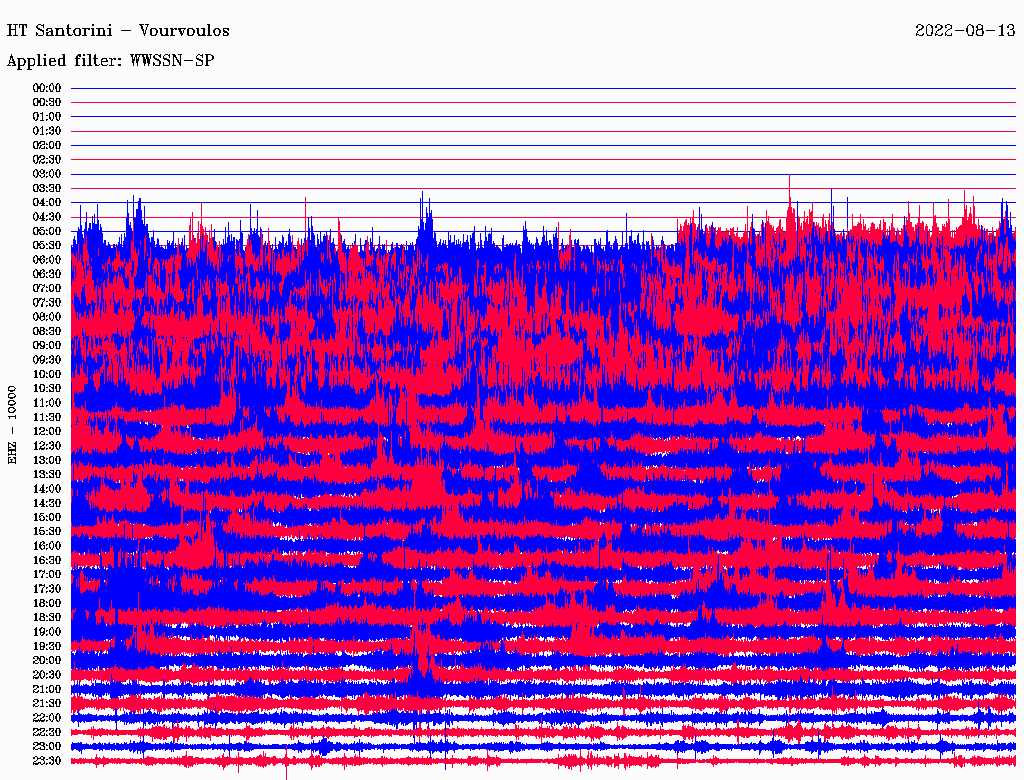The height and width of the screenshot is (780, 1024).
Task: Click the 02:30 time label
Action: click(x=47, y=160)
